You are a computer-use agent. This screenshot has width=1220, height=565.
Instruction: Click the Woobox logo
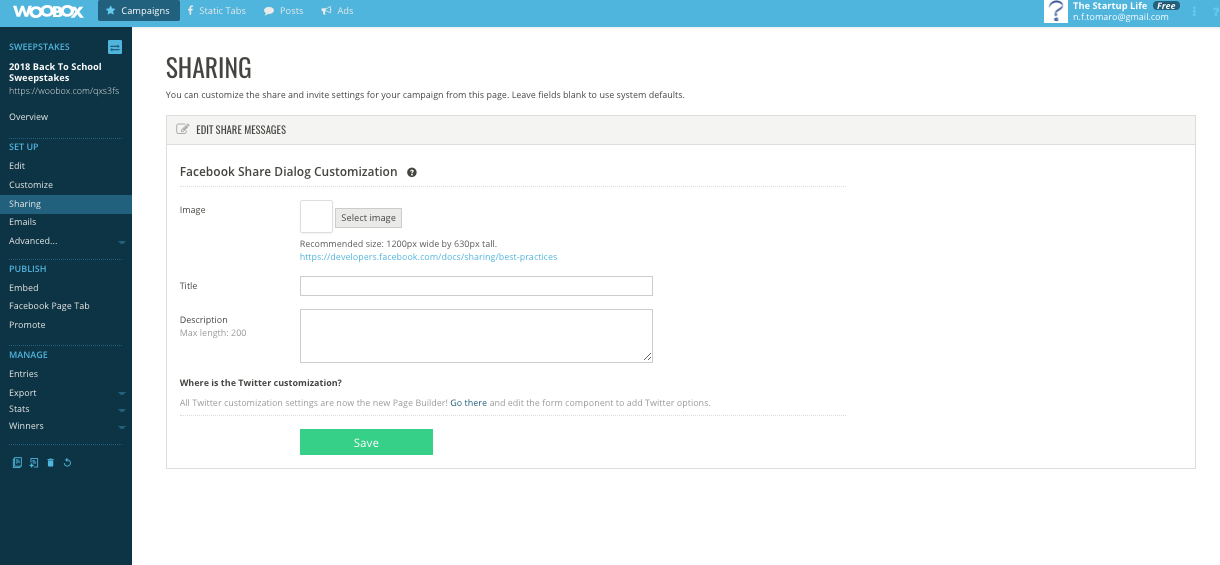[47, 10]
